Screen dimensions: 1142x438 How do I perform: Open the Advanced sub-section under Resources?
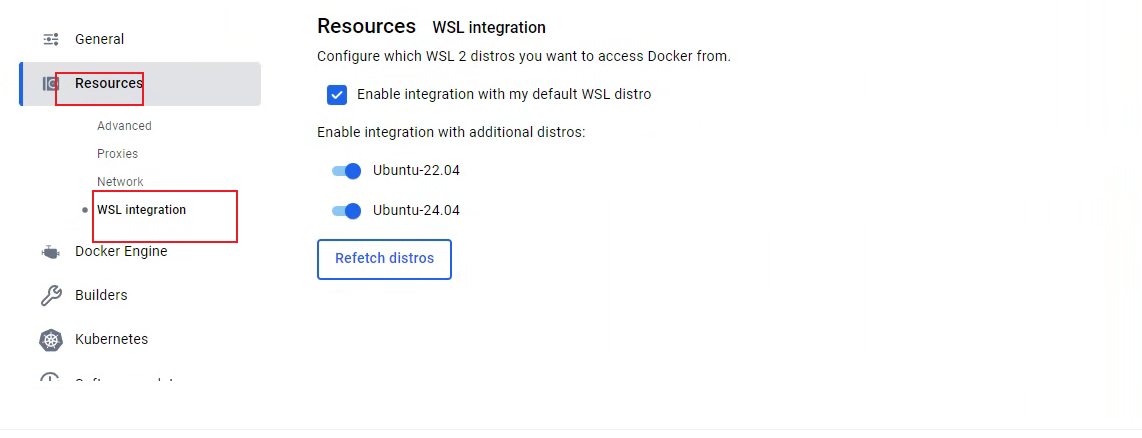(x=124, y=126)
